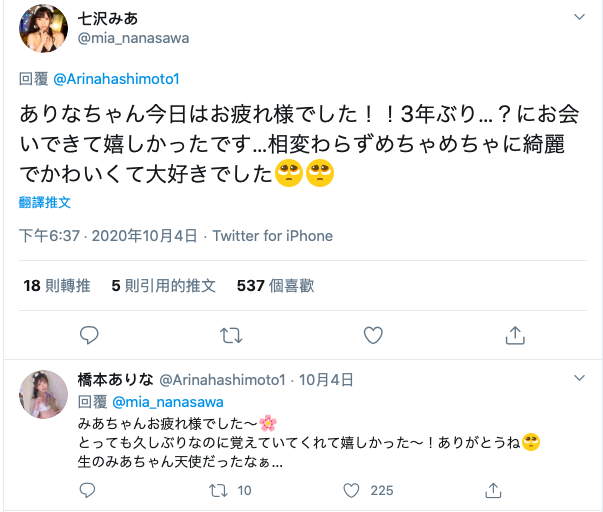This screenshot has height=512, width=603.
Task: Open 橋本ありな's profile avatar
Action: click(43, 400)
